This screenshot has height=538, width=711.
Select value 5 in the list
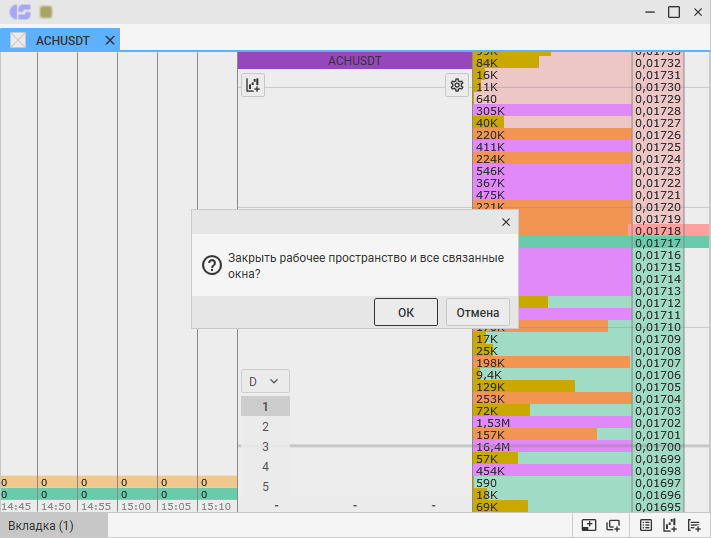coord(265,486)
